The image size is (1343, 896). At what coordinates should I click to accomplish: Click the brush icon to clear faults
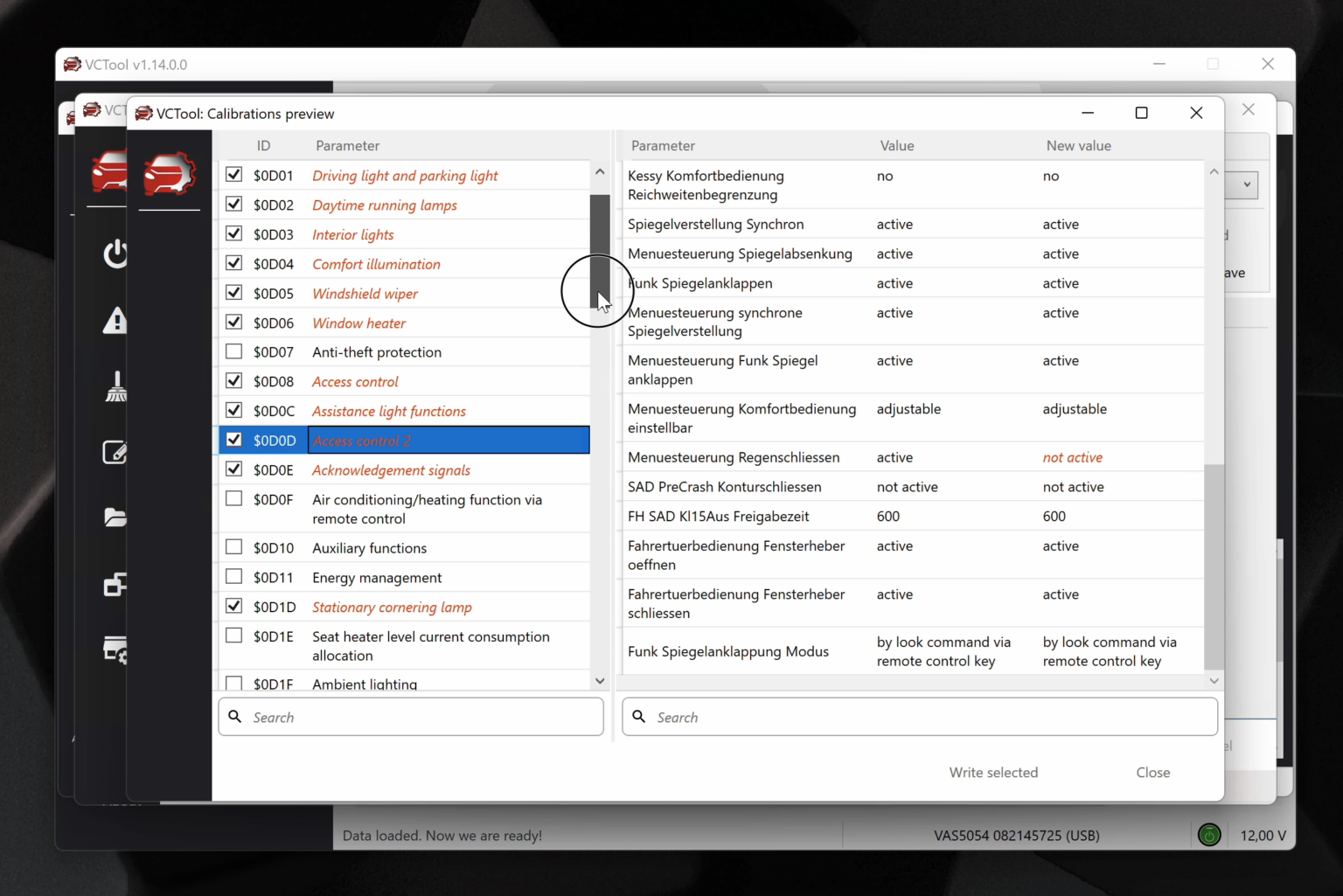coord(115,386)
